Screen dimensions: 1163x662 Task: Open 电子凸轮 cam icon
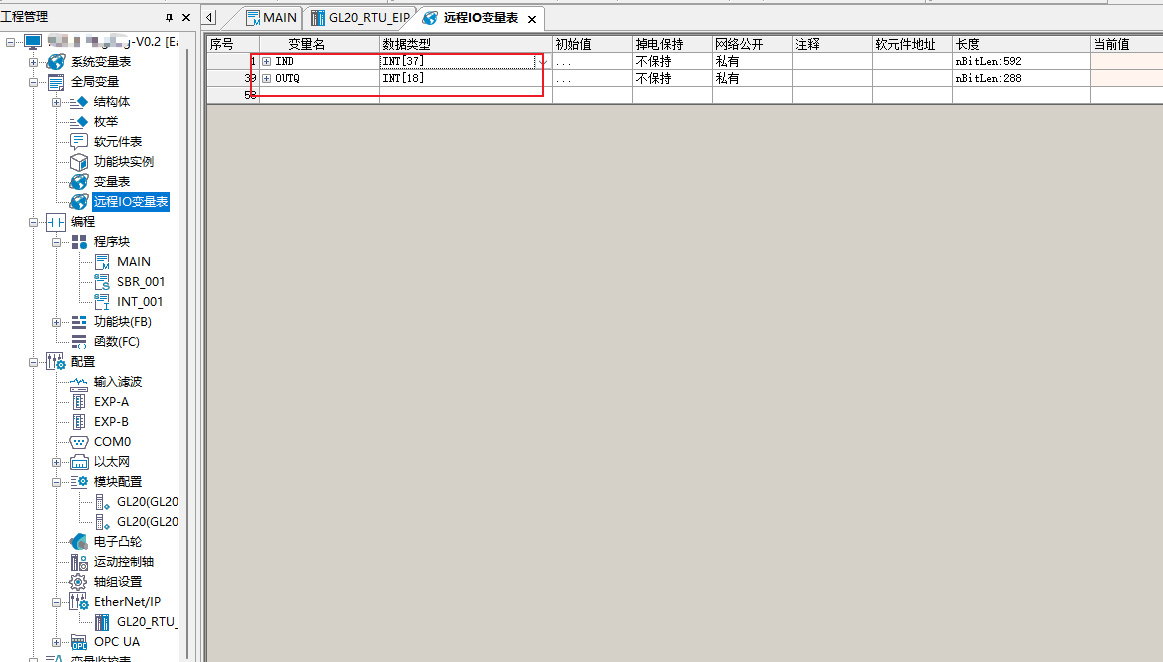point(79,542)
